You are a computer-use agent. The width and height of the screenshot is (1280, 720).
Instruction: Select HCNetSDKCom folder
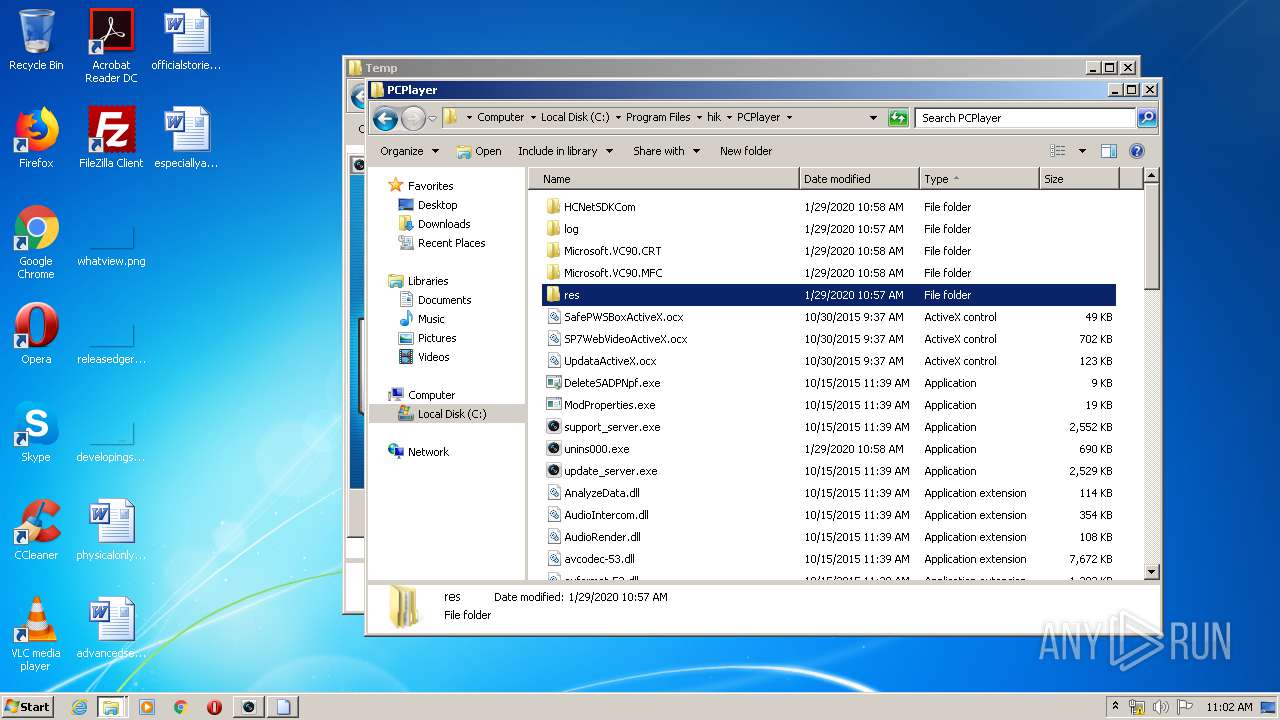pos(599,207)
